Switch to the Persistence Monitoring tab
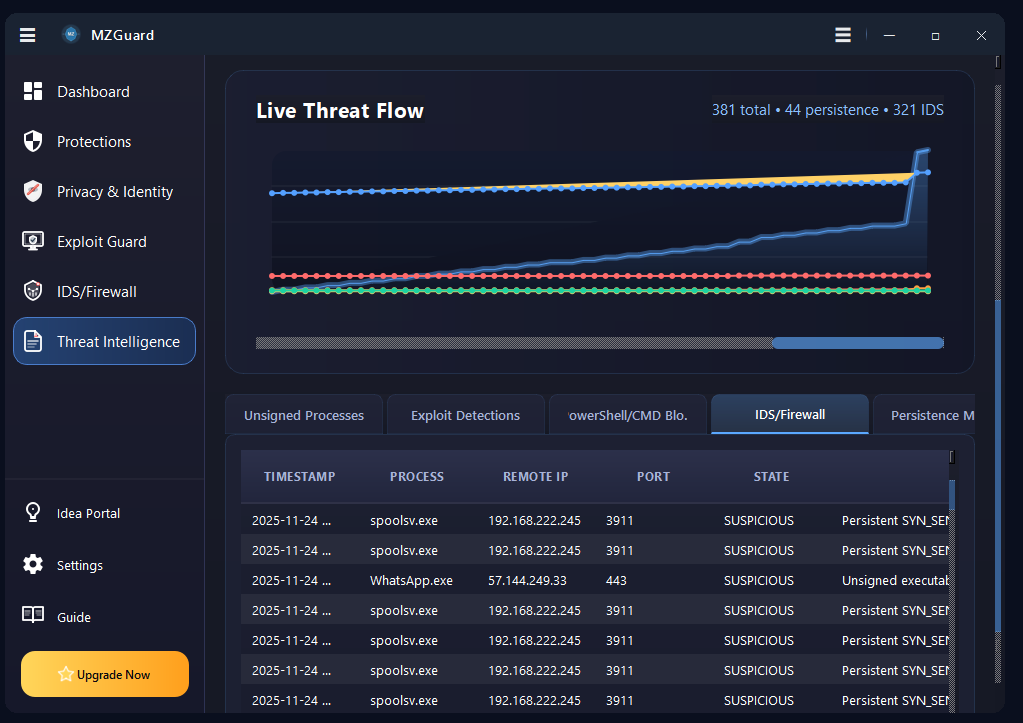1023x723 pixels. (x=940, y=414)
